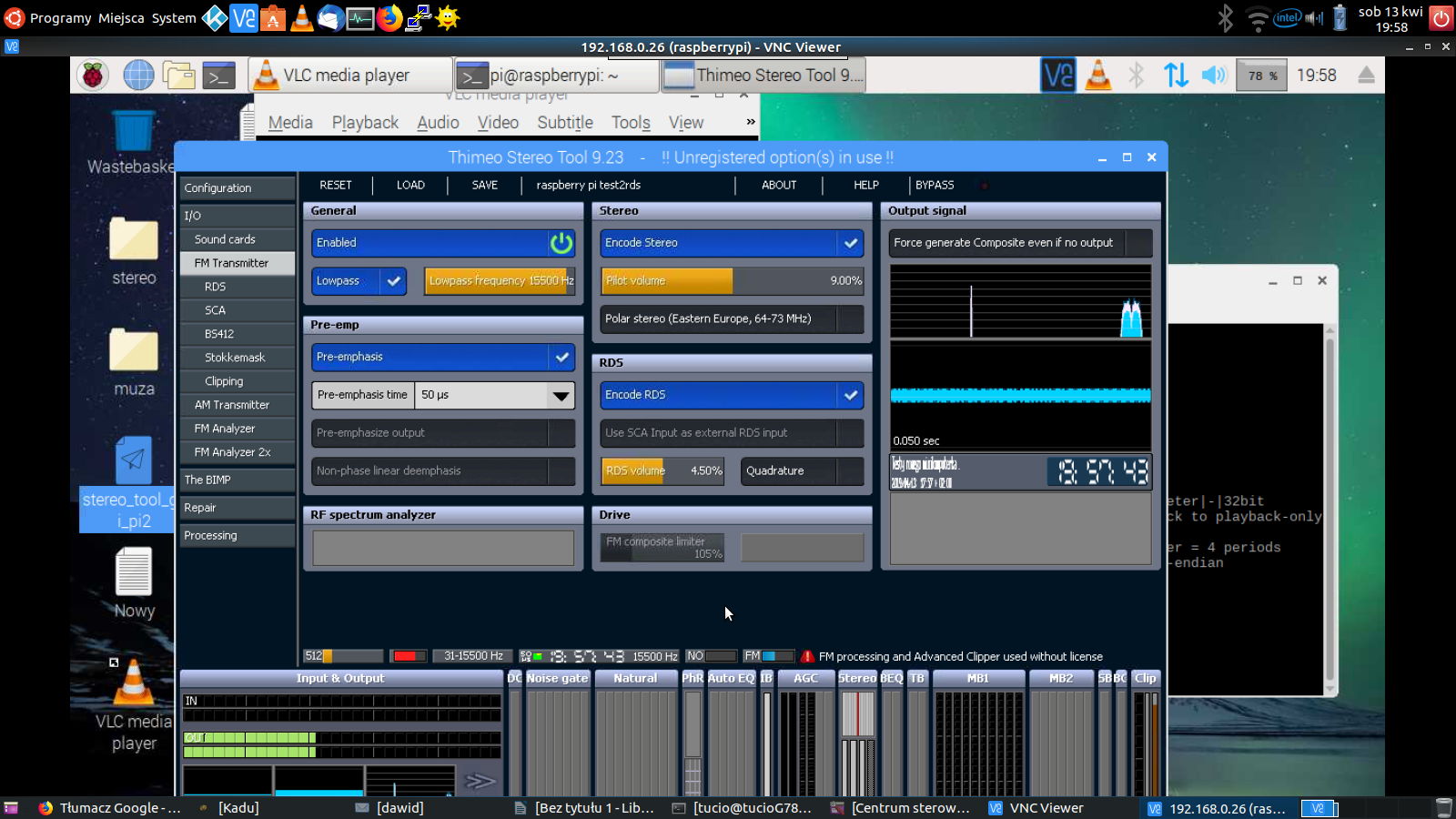Open VLC Audio menu
1456x819 pixels.
(438, 123)
